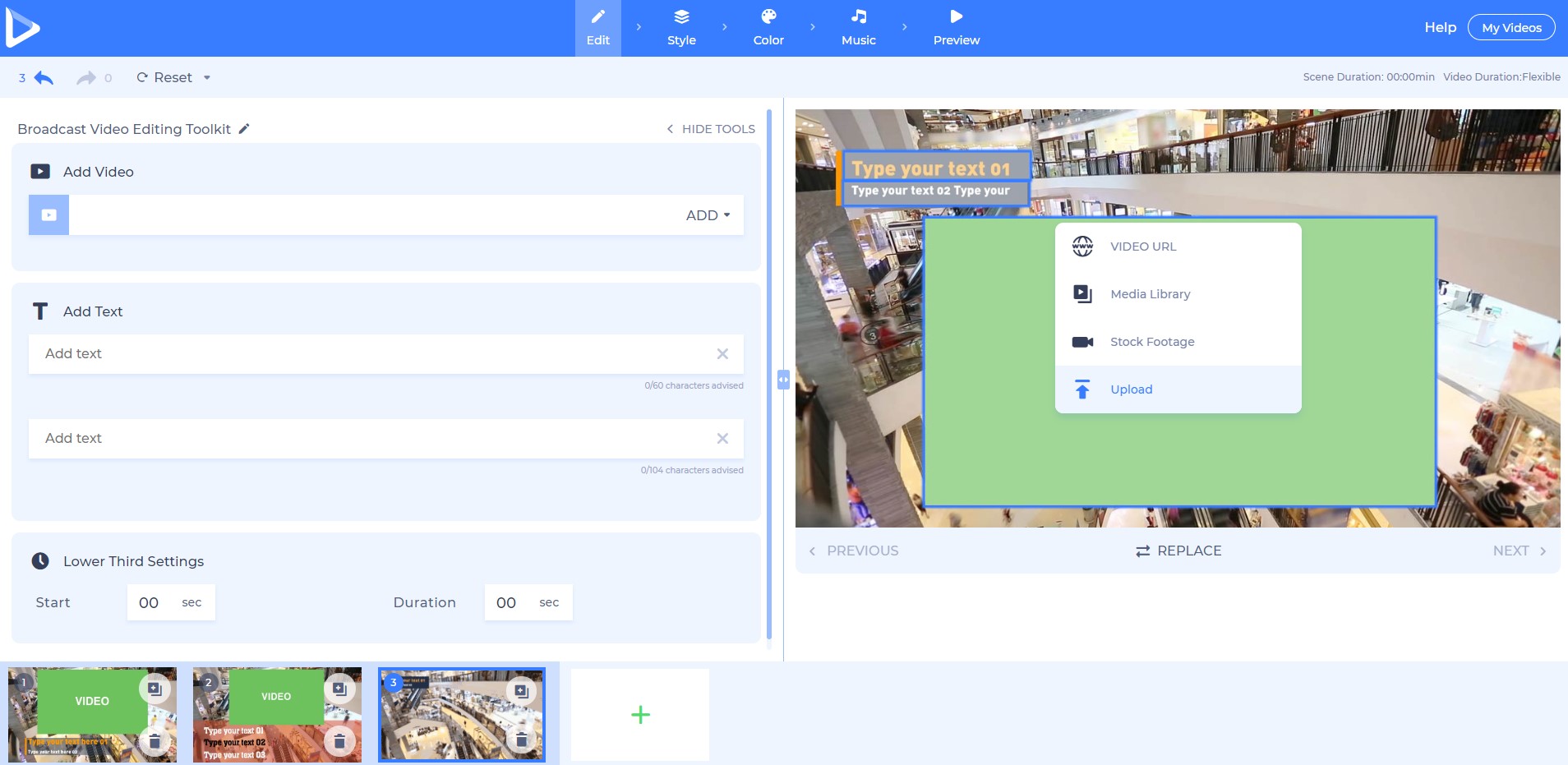
Task: Click the left panel scrollbar
Action: pyautogui.click(x=769, y=374)
